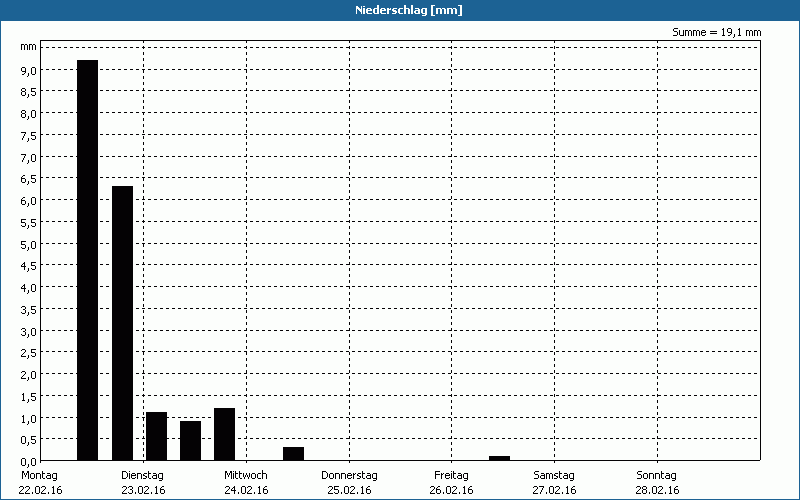Image resolution: width=800 pixels, height=500 pixels.
Task: Click the 0,0 y-axis value
Action: pyautogui.click(x=29, y=462)
